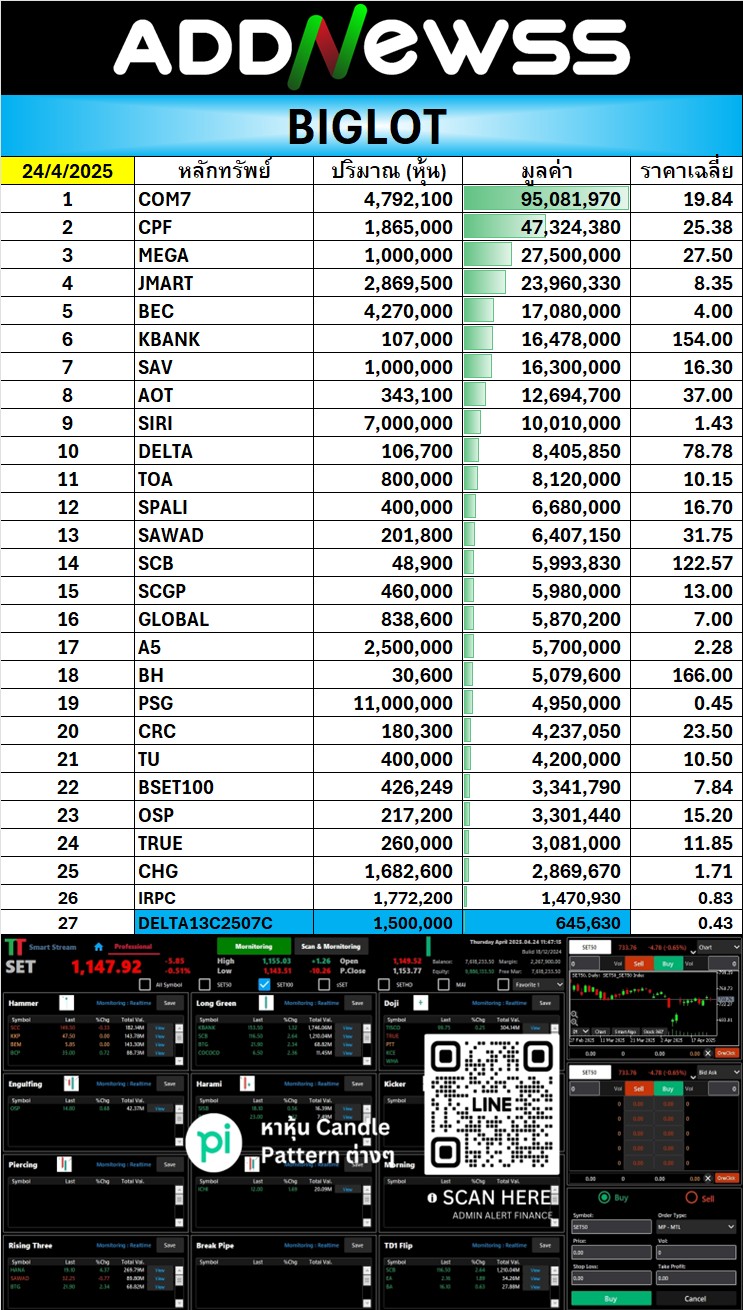Save the Engulfing pattern scan

point(169,1083)
